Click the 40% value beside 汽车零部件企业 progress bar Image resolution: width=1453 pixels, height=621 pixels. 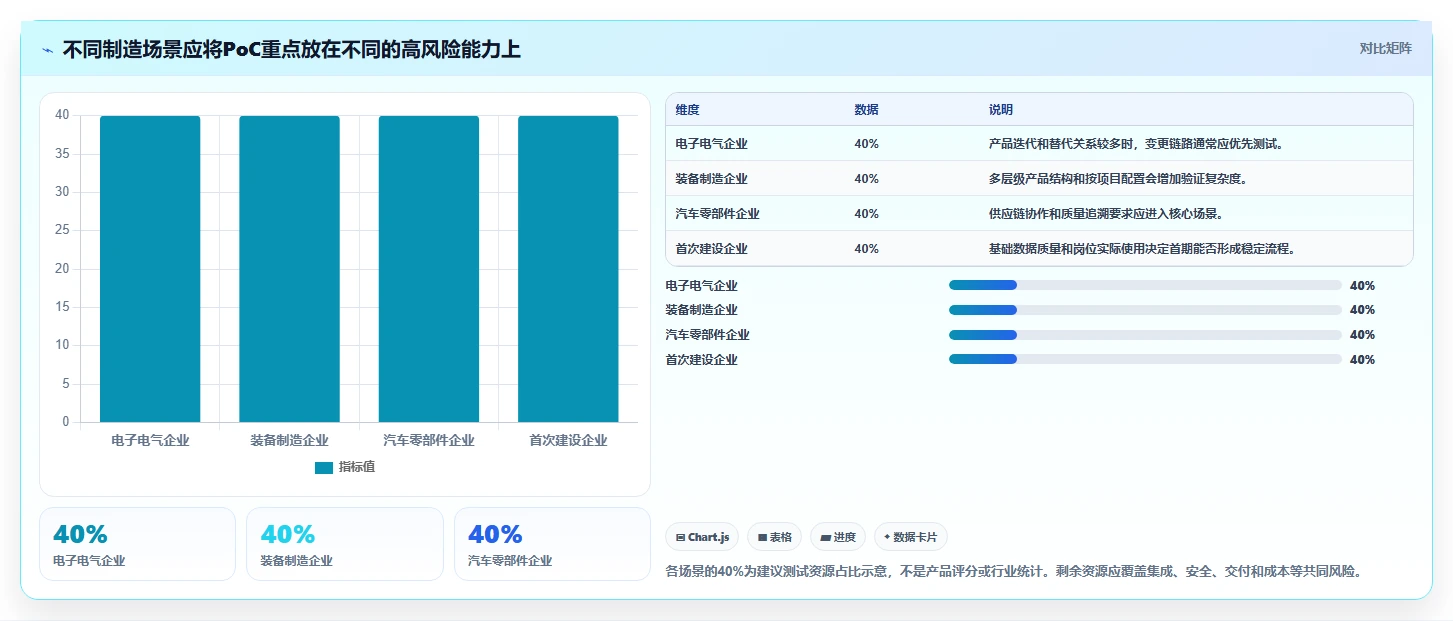click(x=1362, y=335)
